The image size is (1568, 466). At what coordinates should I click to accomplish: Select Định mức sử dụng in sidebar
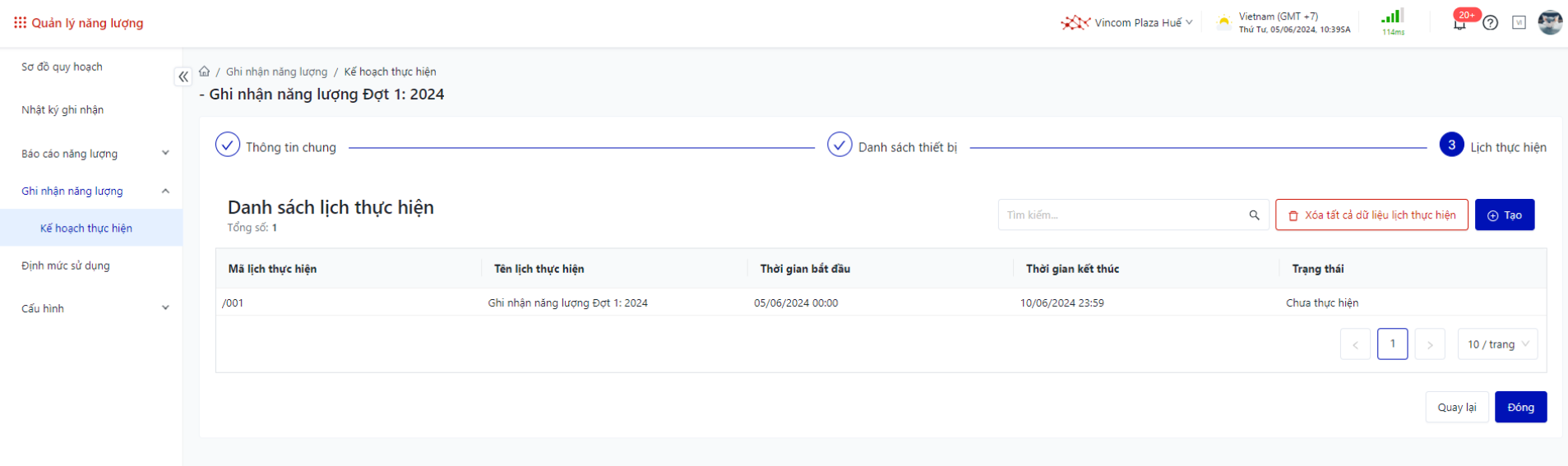pyautogui.click(x=66, y=265)
